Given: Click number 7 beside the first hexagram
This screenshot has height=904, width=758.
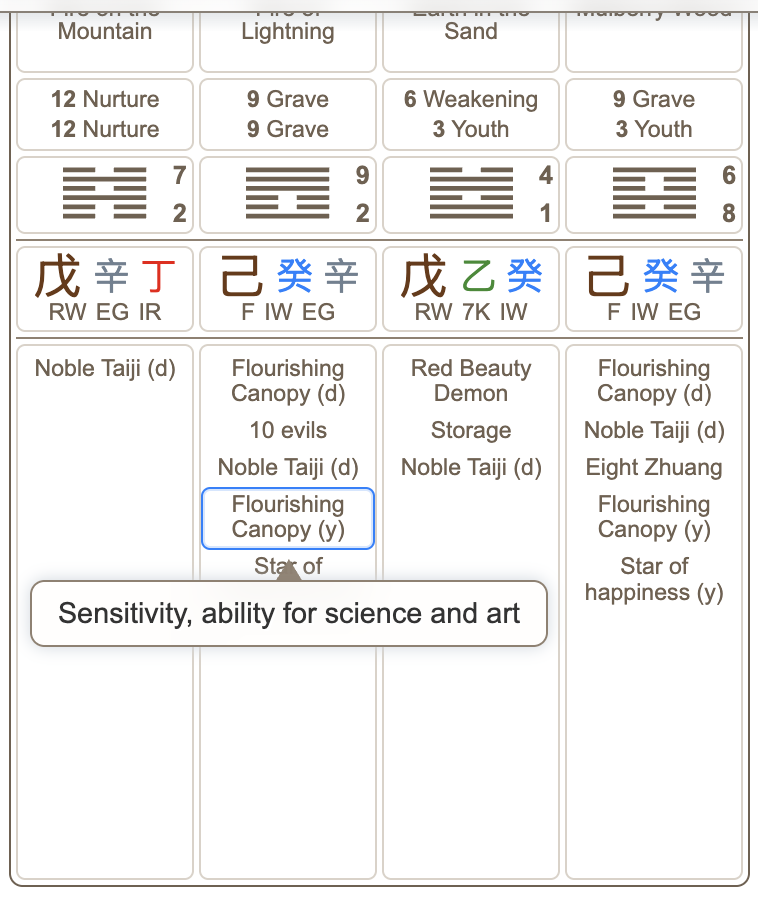Looking at the screenshot, I should coord(179,175).
